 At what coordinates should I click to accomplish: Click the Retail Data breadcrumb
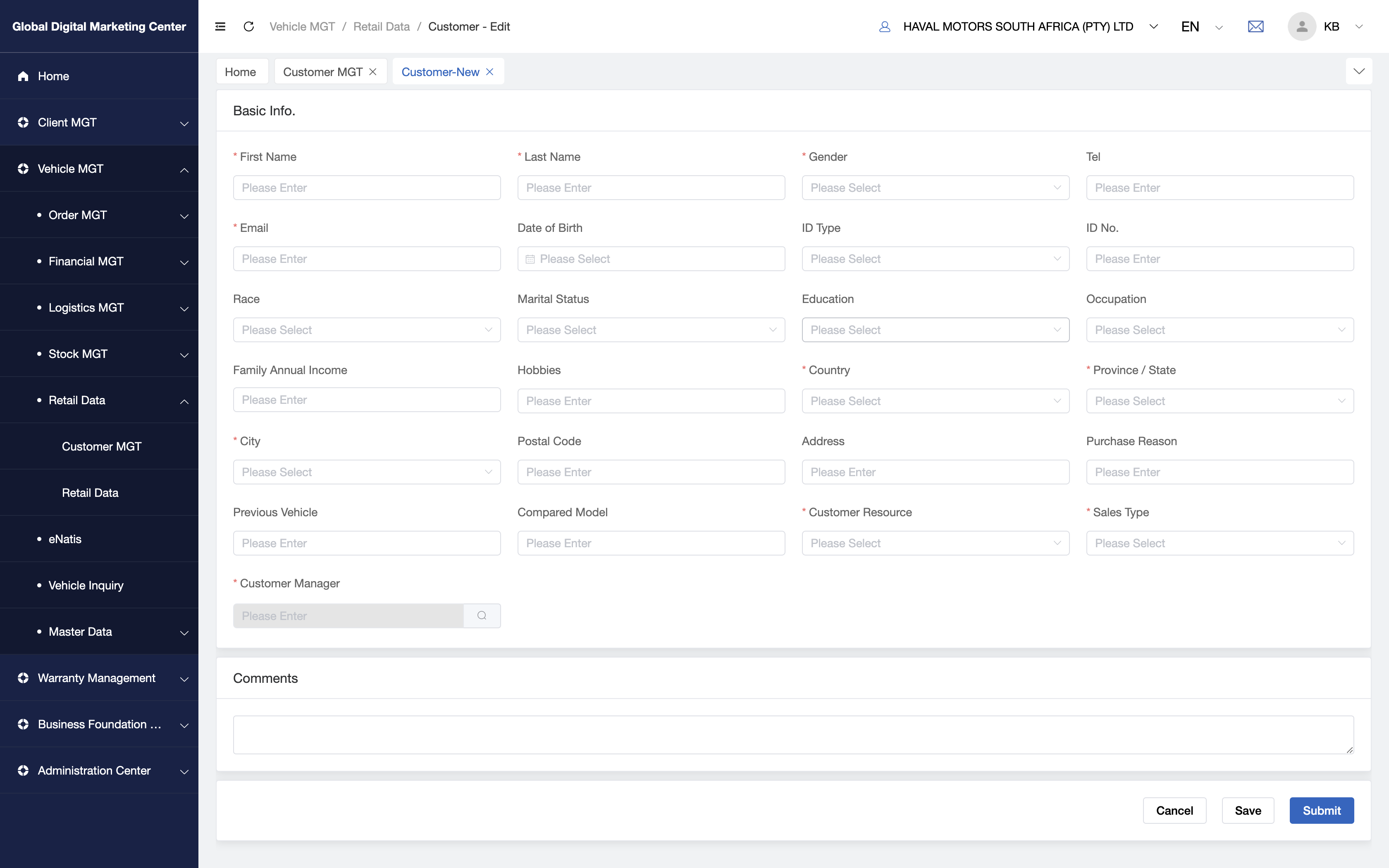(x=381, y=26)
